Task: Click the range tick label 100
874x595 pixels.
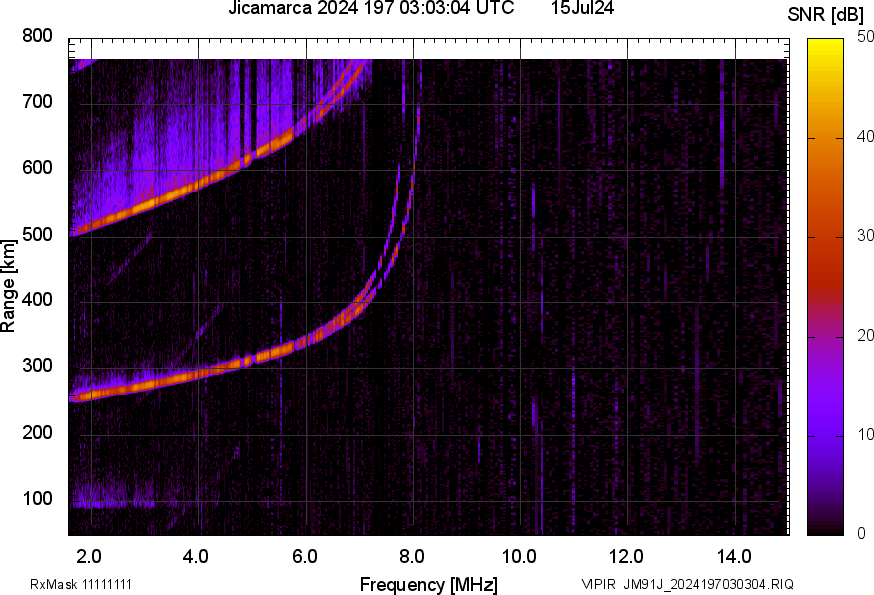Action: 37,498
